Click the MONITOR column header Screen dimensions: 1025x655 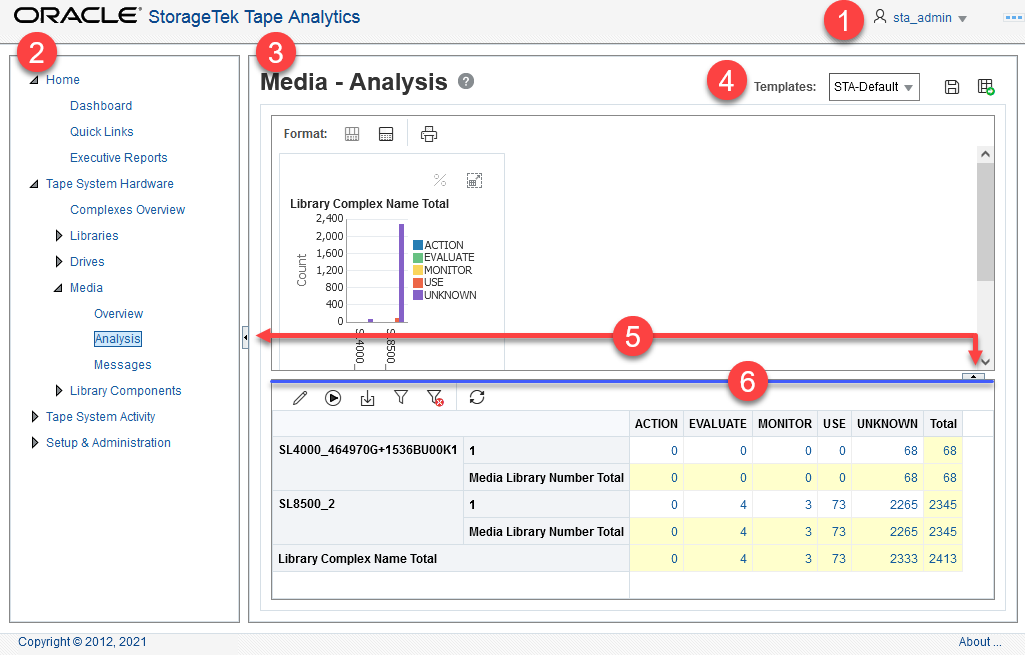(x=784, y=424)
